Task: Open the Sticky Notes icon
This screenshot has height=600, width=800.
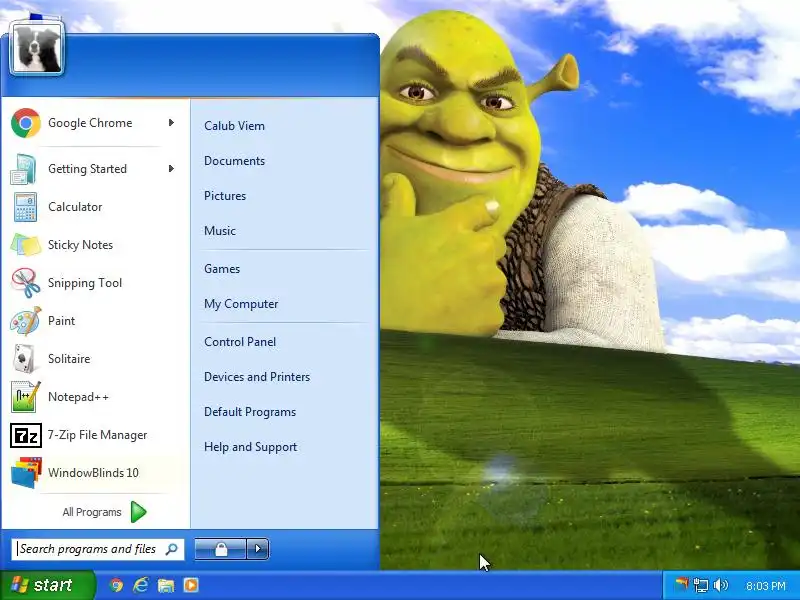Action: [x=26, y=245]
